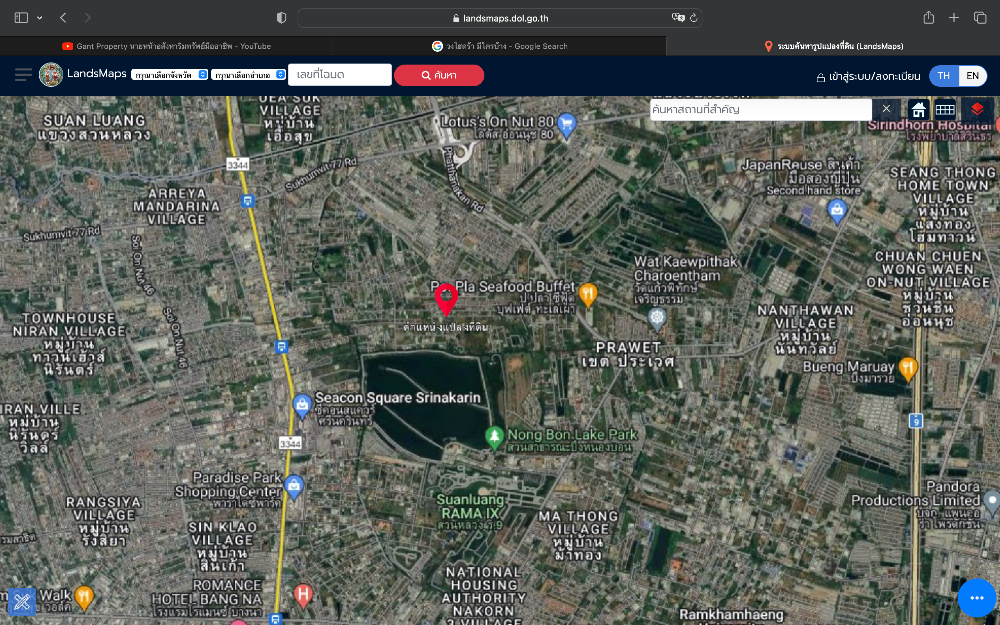
Task: Open the measuring tools icon at bottom-left
Action: [x=22, y=601]
